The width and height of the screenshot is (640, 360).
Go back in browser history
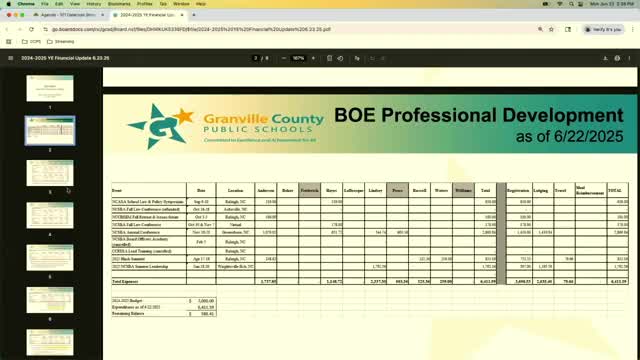click(x=7, y=29)
